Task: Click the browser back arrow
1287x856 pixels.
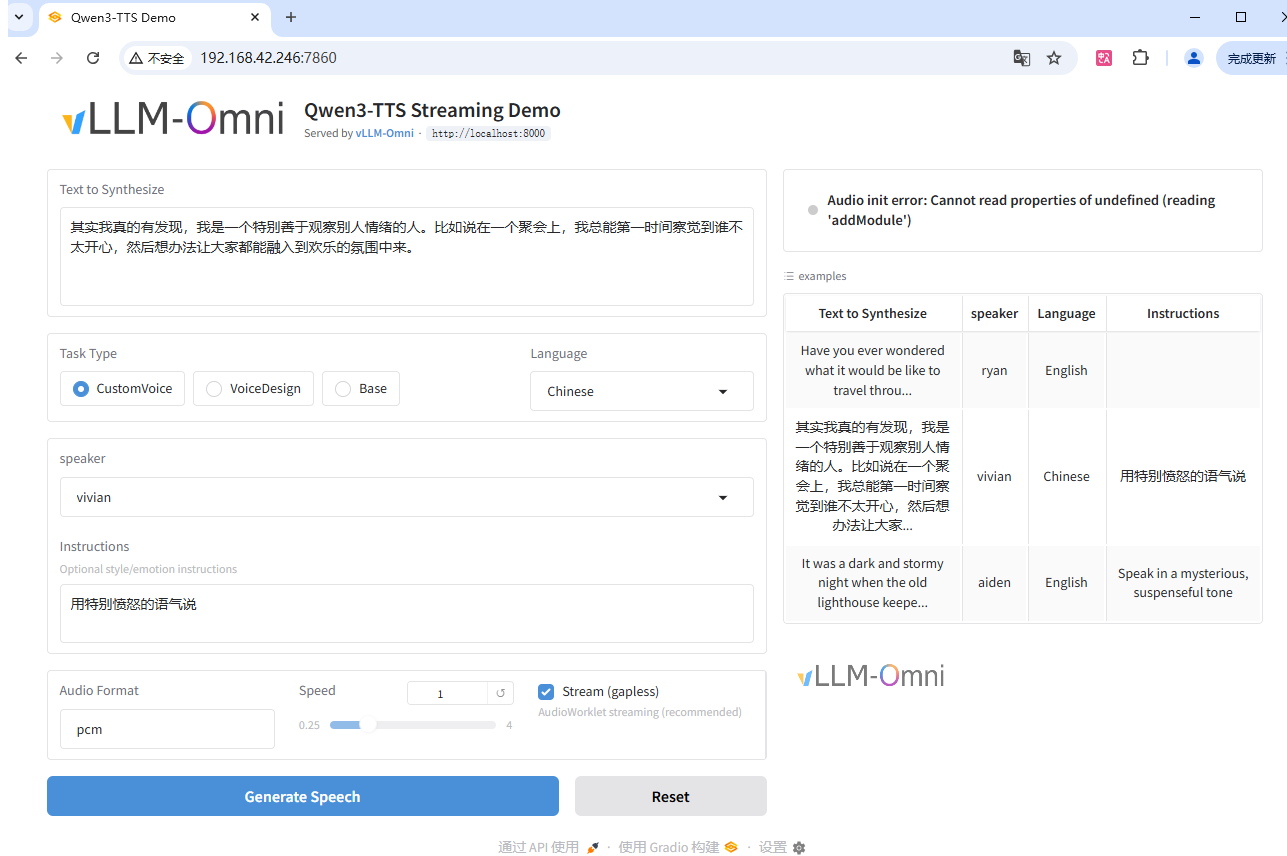Action: pyautogui.click(x=21, y=58)
